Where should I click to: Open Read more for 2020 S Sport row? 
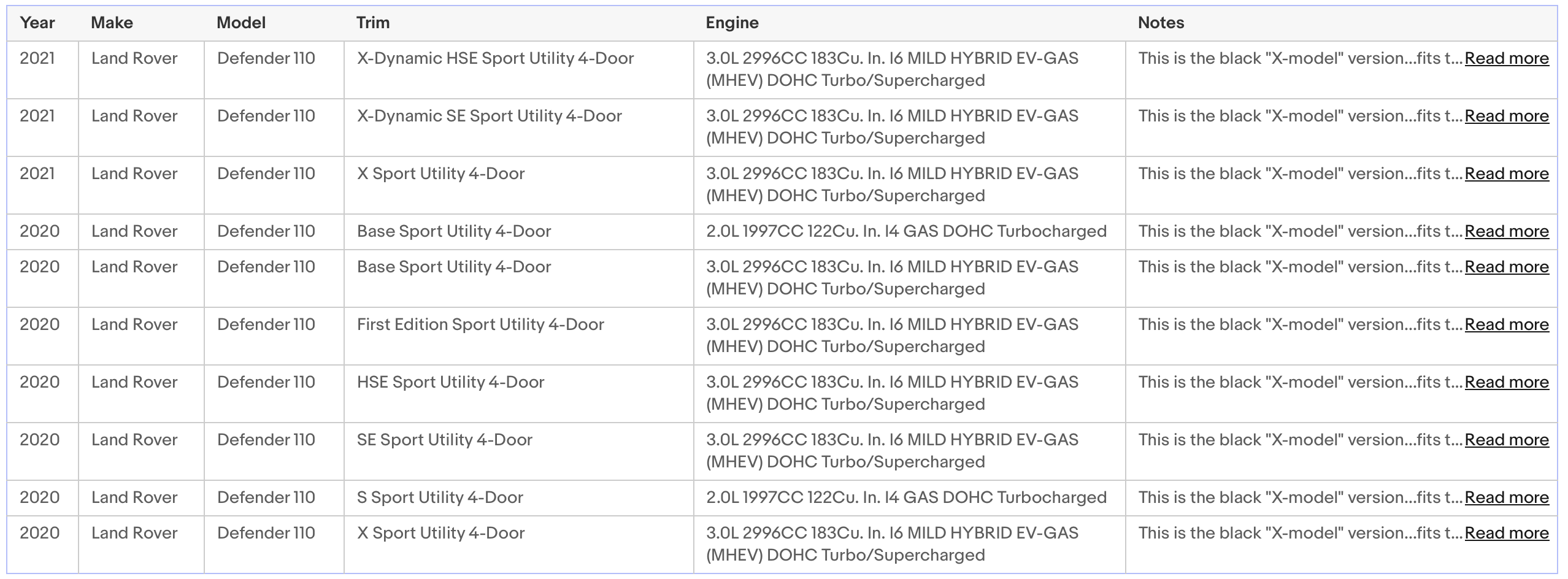click(x=1507, y=497)
